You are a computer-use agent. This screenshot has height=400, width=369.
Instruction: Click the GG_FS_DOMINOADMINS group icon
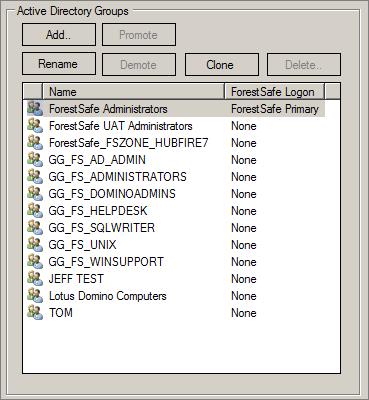click(35, 194)
